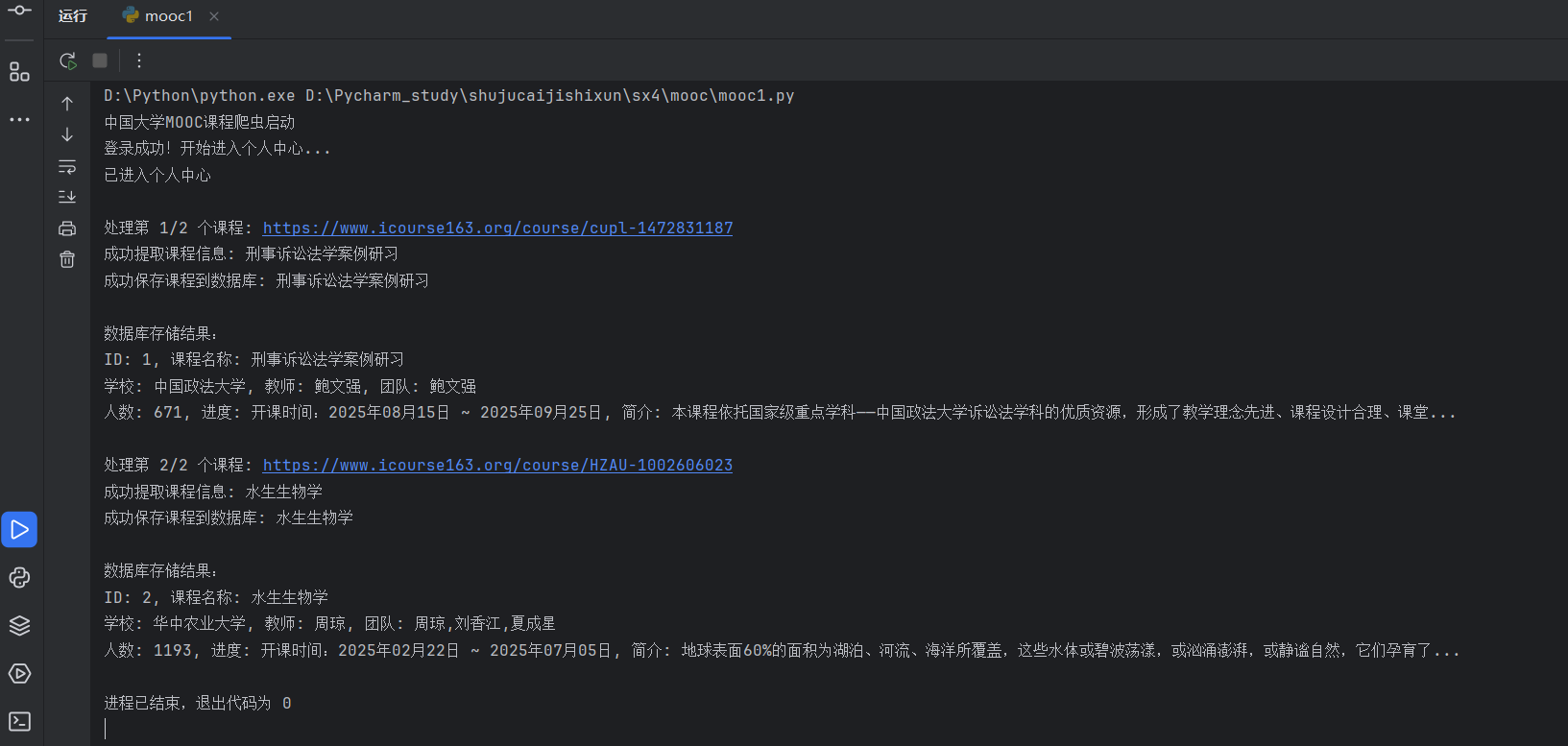
Task: Jump down the stack trace with the down arrow
Action: click(x=67, y=134)
